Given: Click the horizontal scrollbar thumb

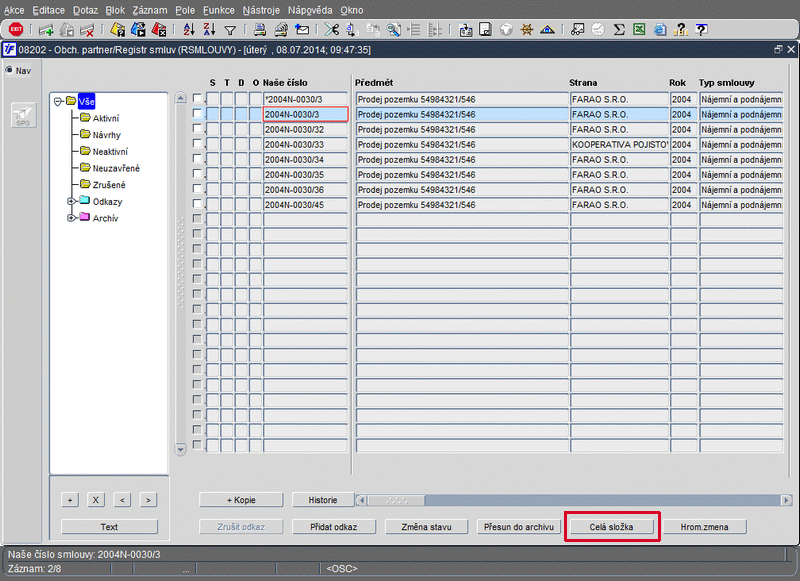Looking at the screenshot, I should point(396,500).
